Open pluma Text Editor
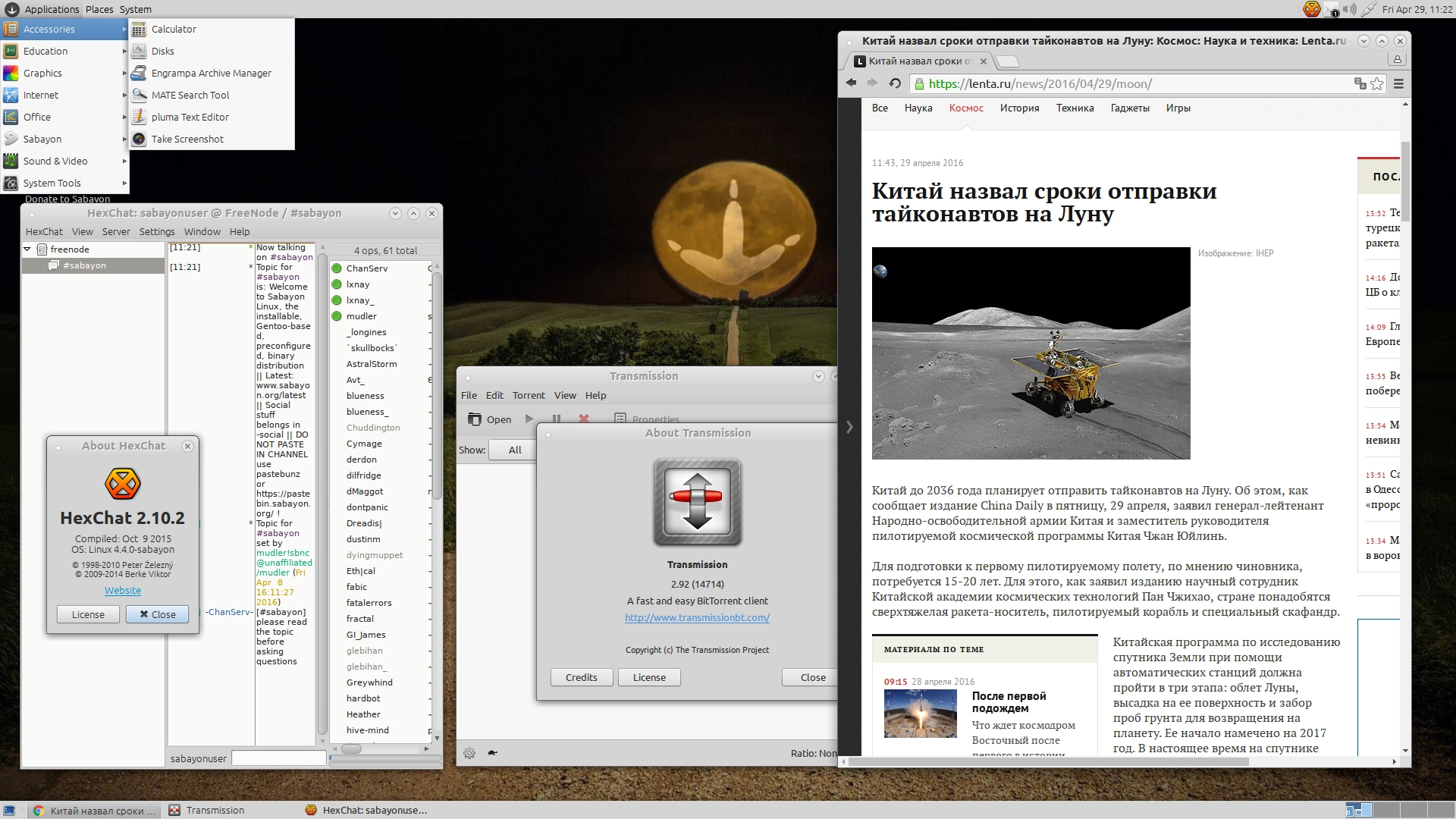The image size is (1456, 819). point(212,117)
